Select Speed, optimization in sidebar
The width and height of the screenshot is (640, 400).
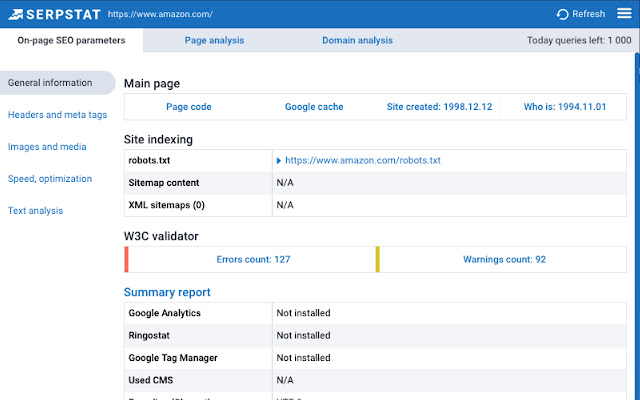[50, 179]
